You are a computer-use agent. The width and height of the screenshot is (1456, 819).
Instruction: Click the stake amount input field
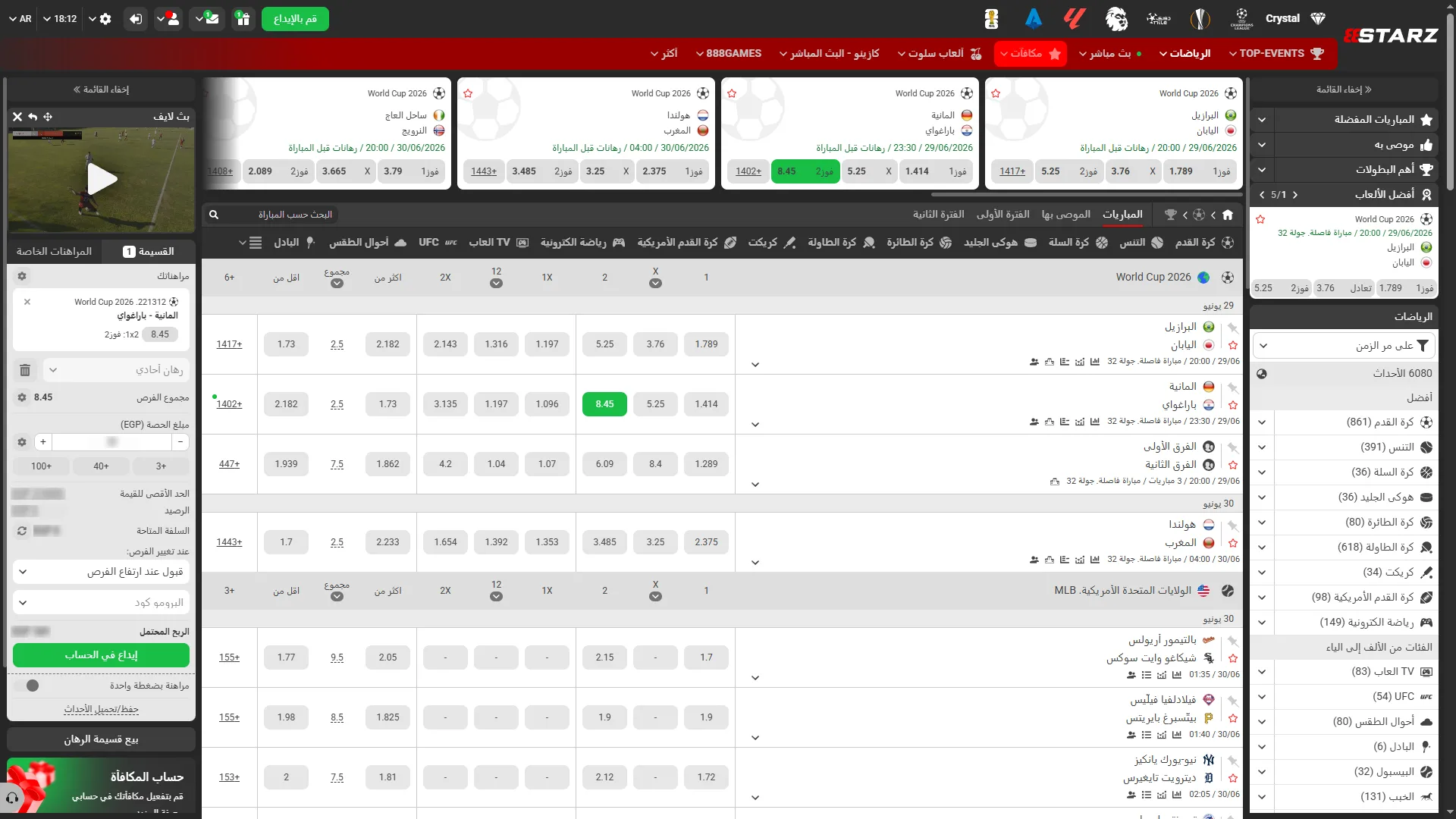click(x=111, y=442)
